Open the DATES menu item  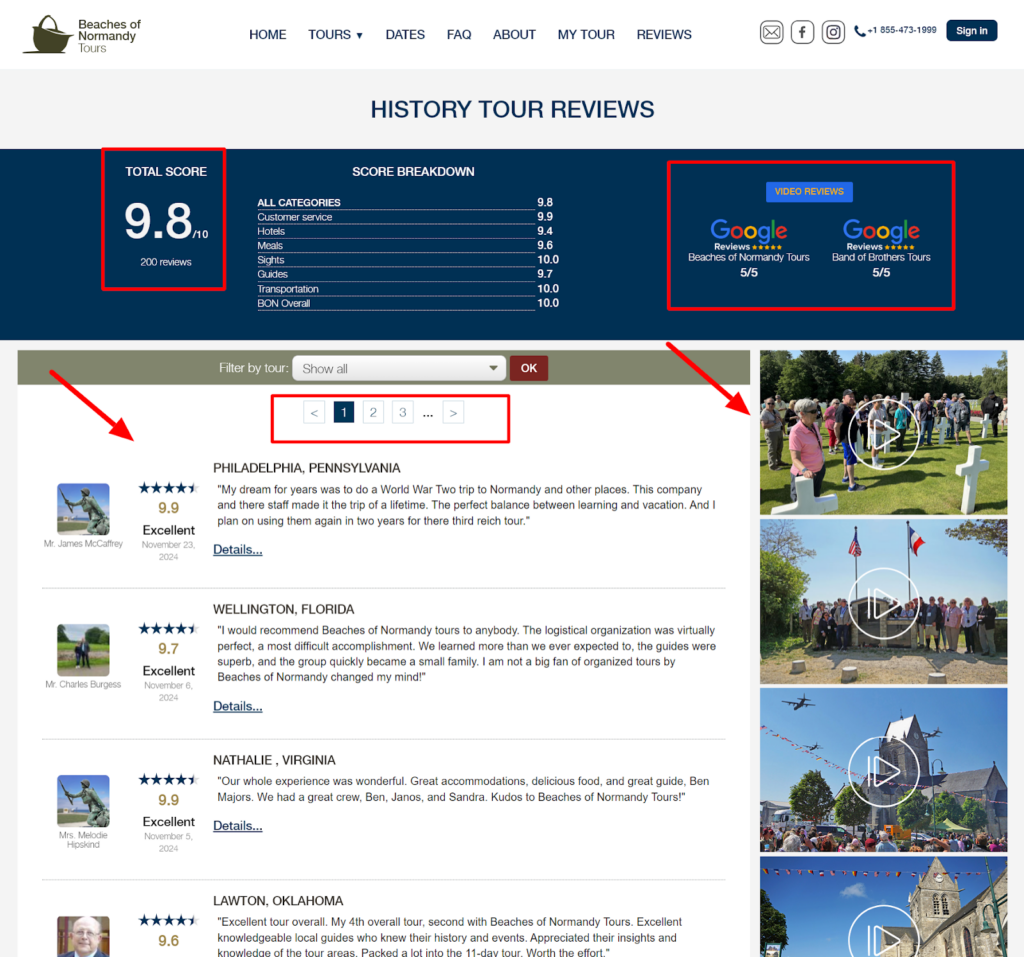[x=405, y=35]
